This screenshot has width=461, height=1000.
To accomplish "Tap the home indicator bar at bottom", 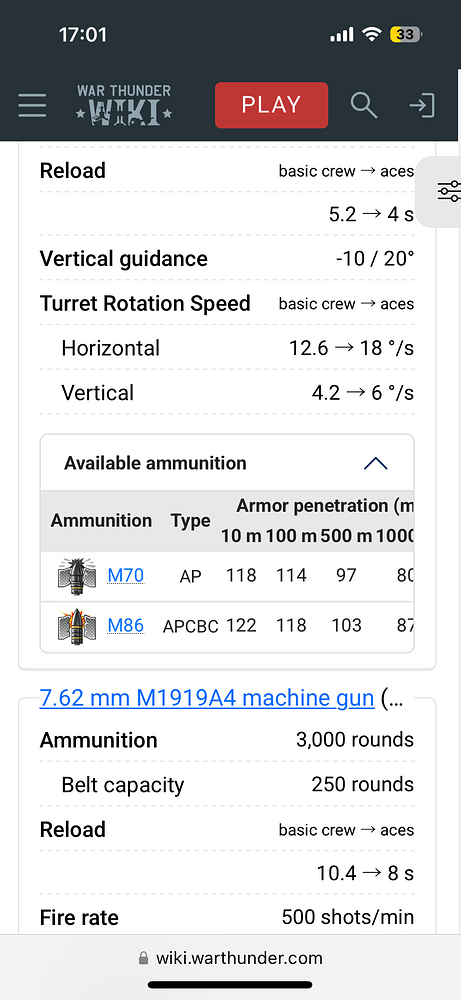I will (x=230, y=985).
